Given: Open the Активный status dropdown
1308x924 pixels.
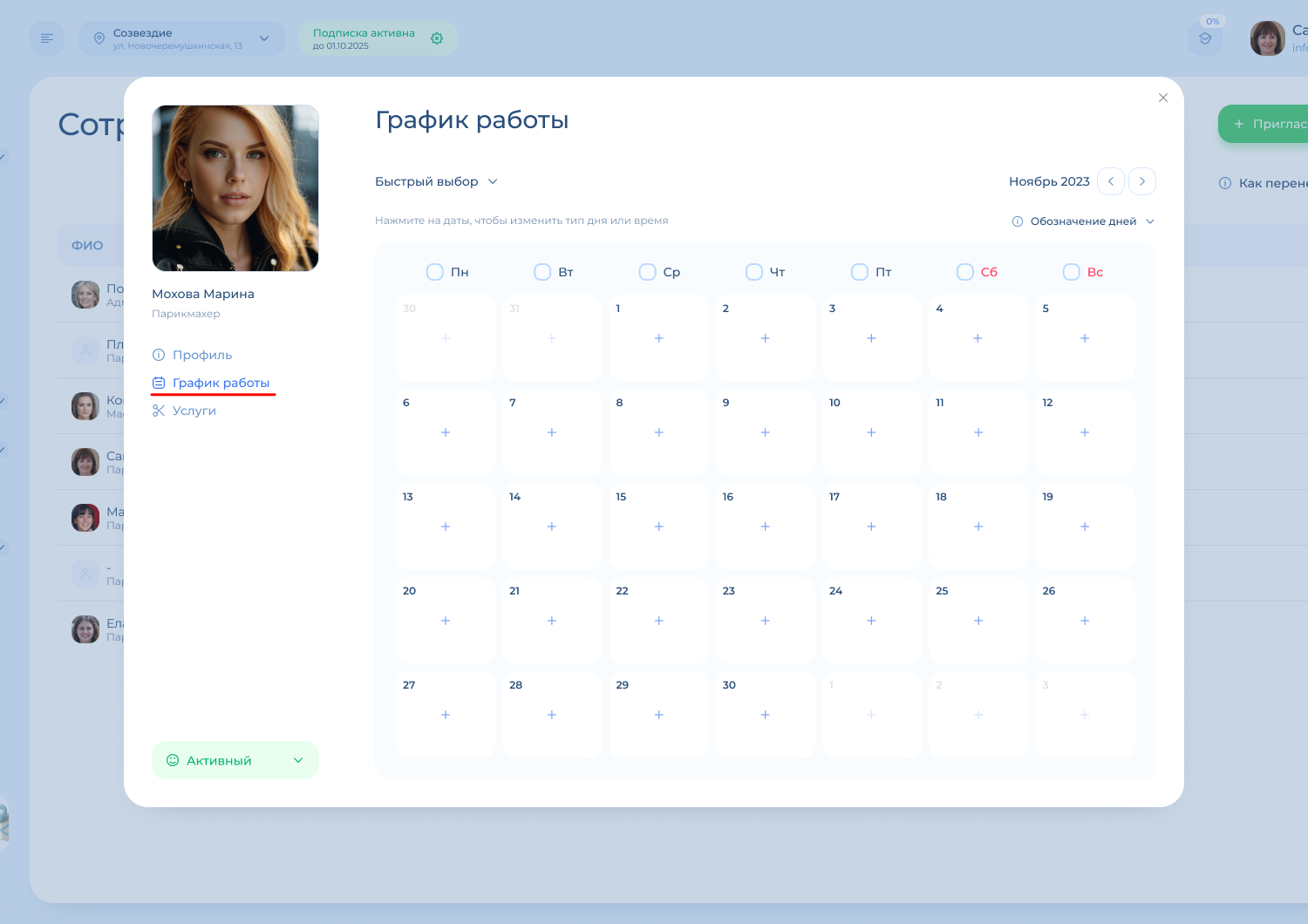Looking at the screenshot, I should [235, 760].
